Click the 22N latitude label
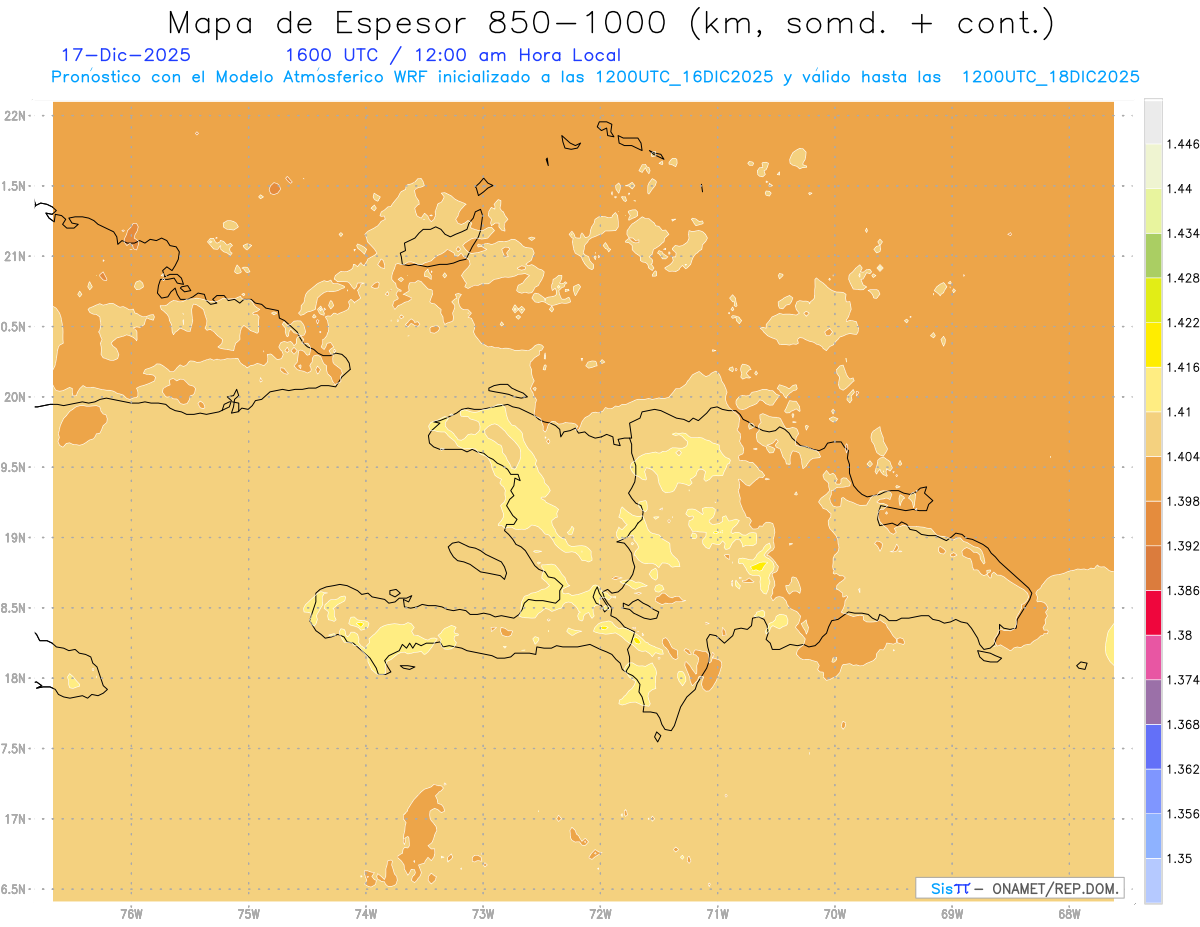This screenshot has height=927, width=1200. 15,115
